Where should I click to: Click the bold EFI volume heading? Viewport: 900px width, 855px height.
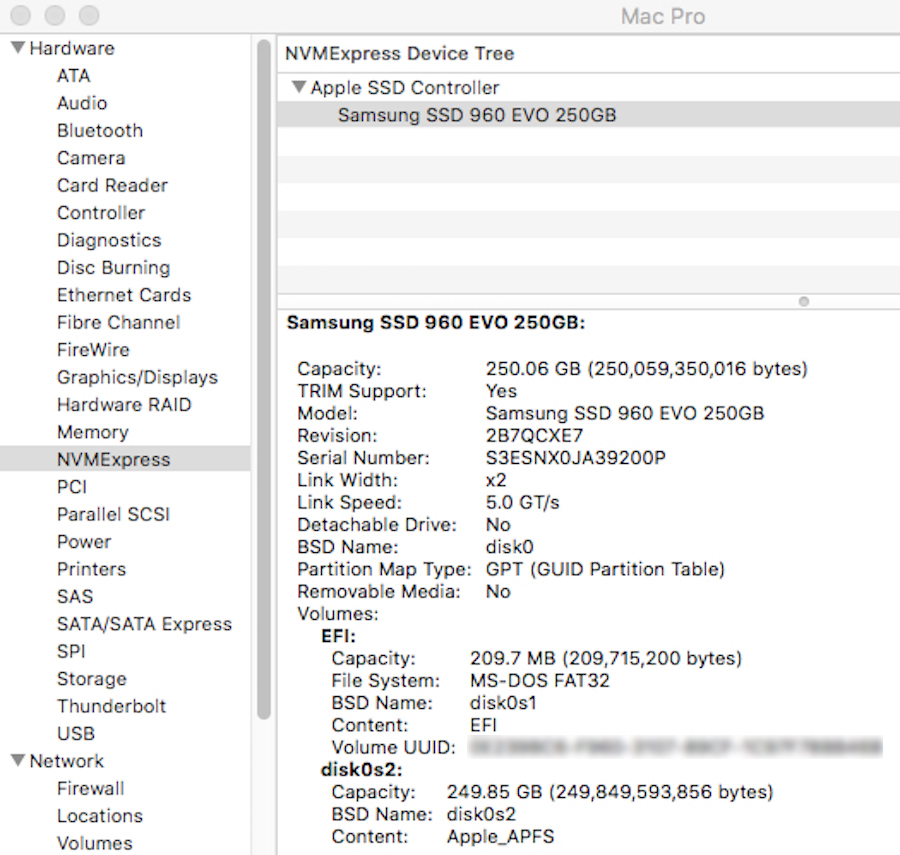(x=338, y=636)
